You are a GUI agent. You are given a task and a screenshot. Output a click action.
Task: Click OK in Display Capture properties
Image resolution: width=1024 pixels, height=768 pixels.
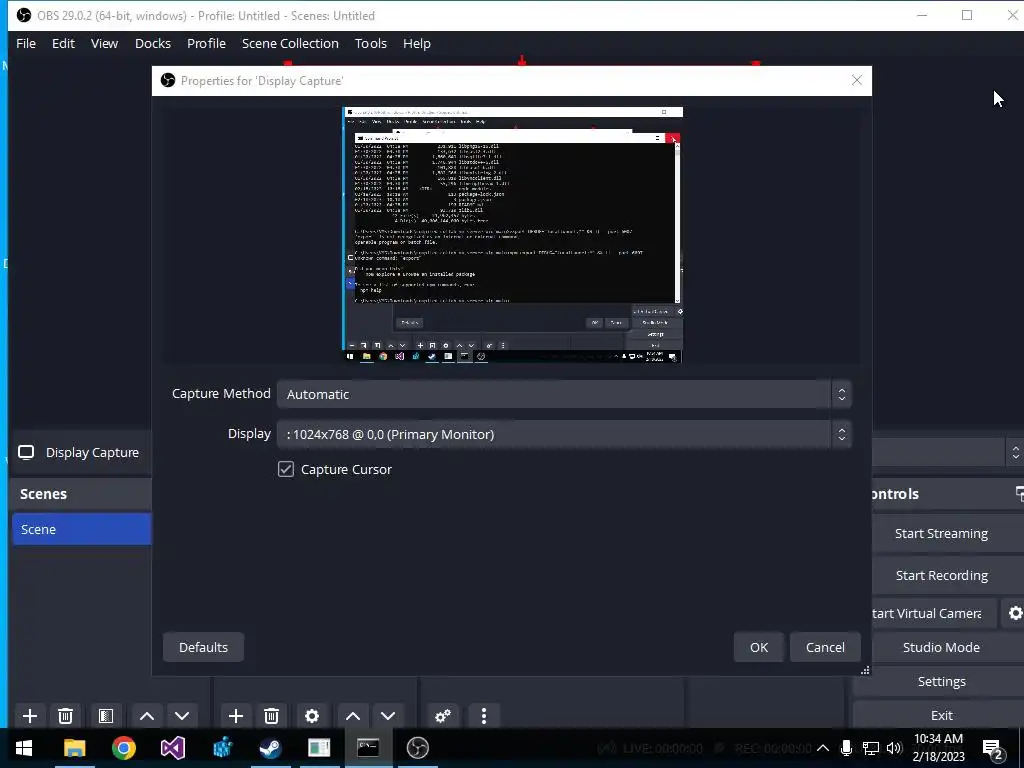point(759,647)
